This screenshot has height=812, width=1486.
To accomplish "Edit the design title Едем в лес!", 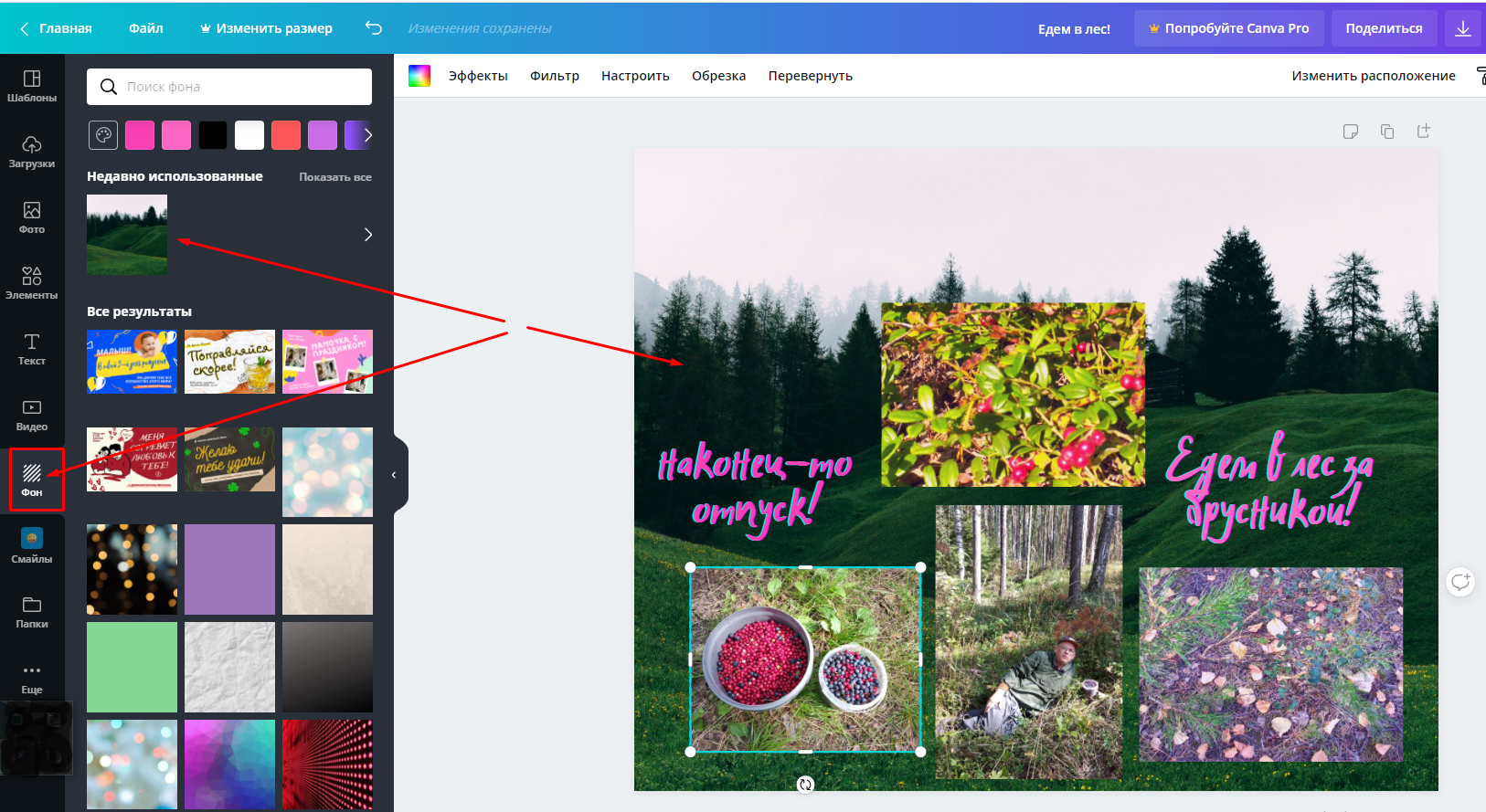I will (1074, 29).
